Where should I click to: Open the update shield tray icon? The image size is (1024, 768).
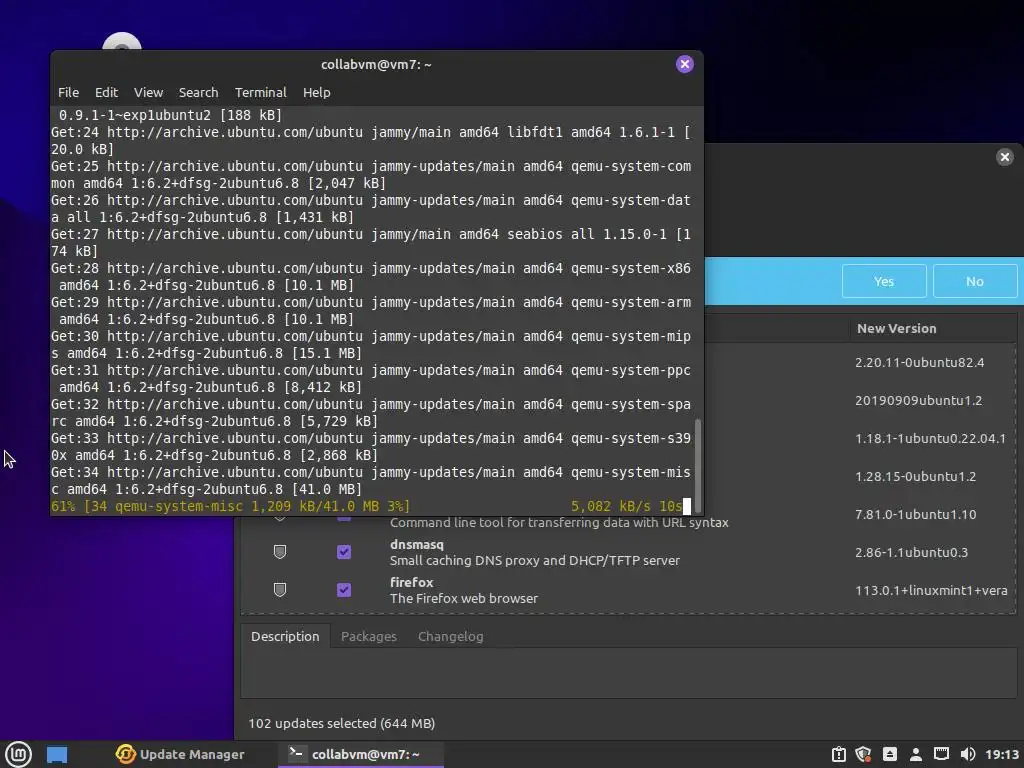tap(863, 754)
